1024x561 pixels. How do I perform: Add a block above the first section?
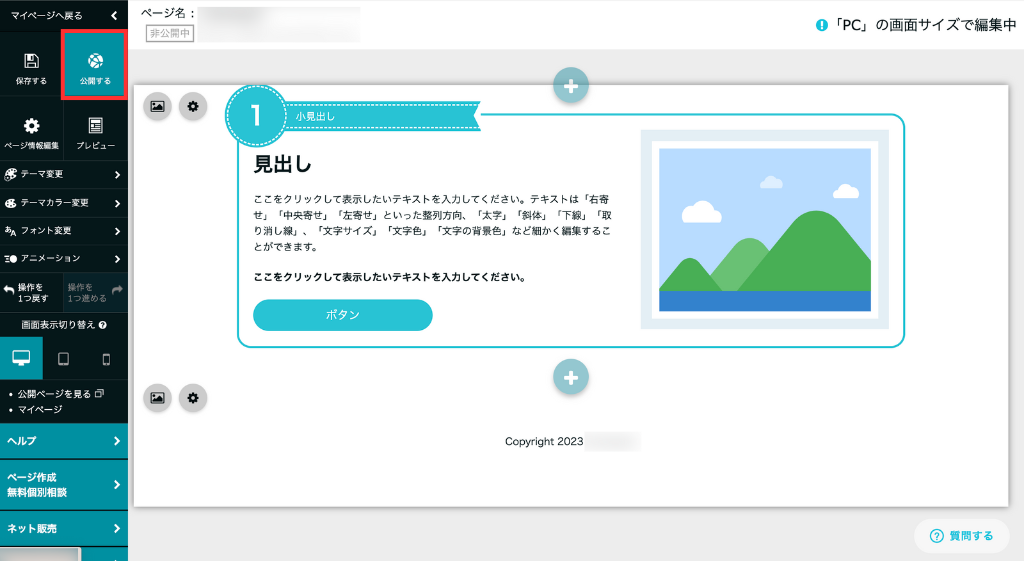tap(571, 86)
